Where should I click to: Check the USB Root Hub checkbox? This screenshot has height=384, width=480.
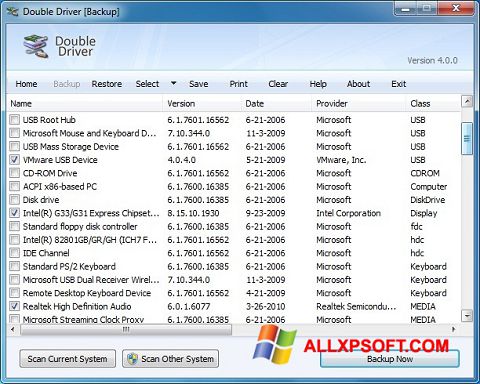(14, 120)
